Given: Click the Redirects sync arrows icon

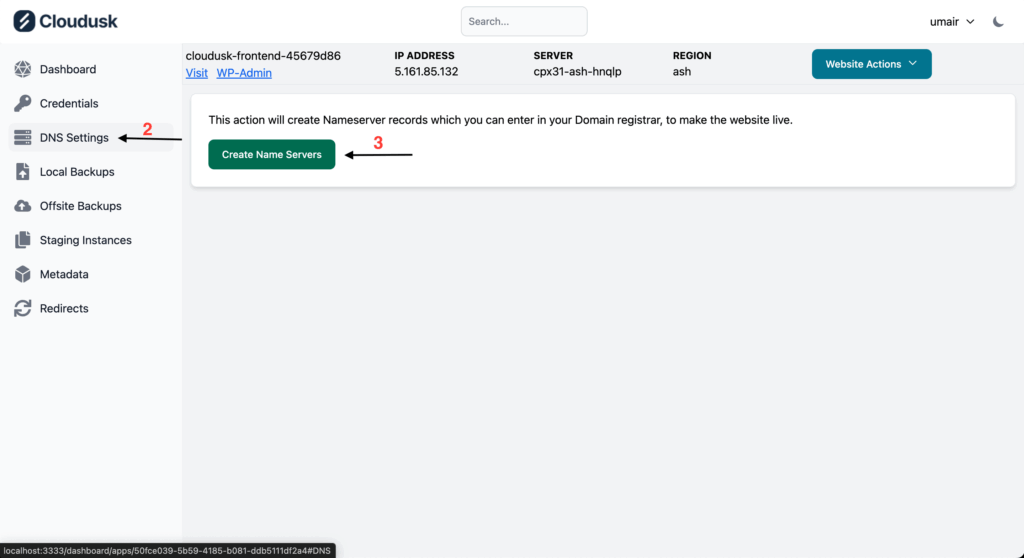Looking at the screenshot, I should pyautogui.click(x=22, y=309).
